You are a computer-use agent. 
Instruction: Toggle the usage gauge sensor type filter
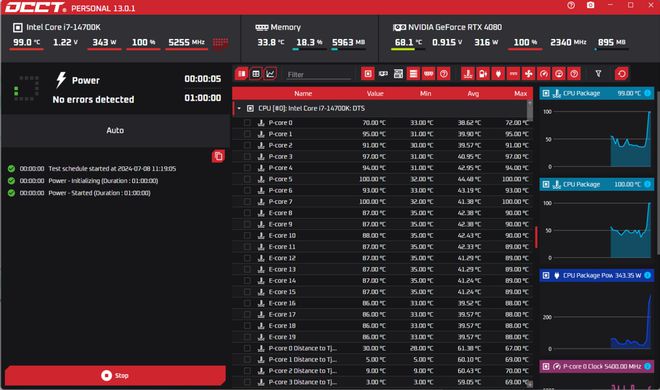point(559,74)
